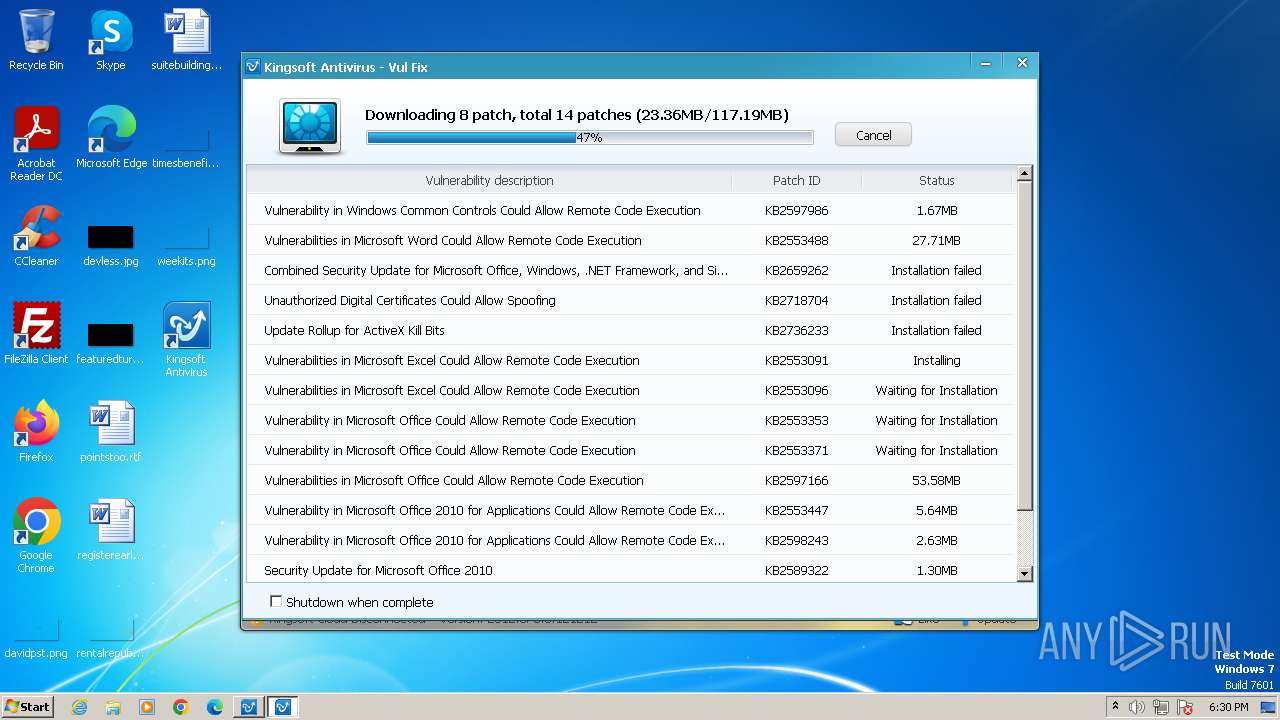Open Chrome from the taskbar
The width and height of the screenshot is (1280, 720).
(181, 707)
